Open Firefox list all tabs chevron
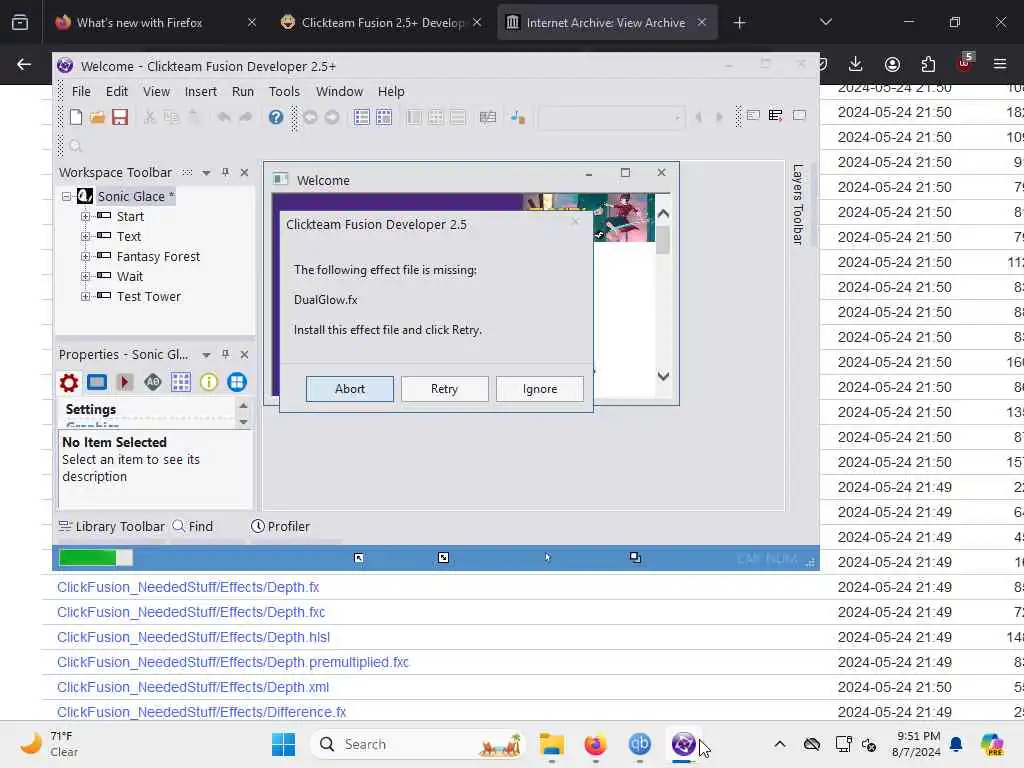Image resolution: width=1024 pixels, height=768 pixels. coord(825,22)
